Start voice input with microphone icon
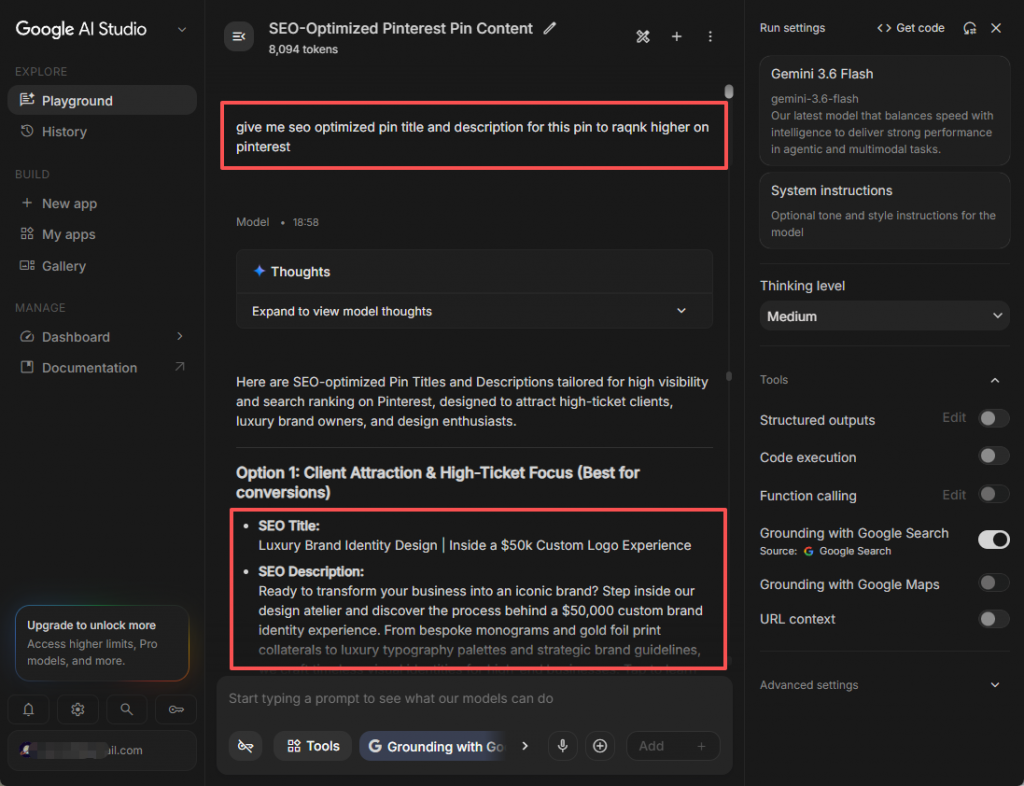The height and width of the screenshot is (786, 1024). [562, 746]
